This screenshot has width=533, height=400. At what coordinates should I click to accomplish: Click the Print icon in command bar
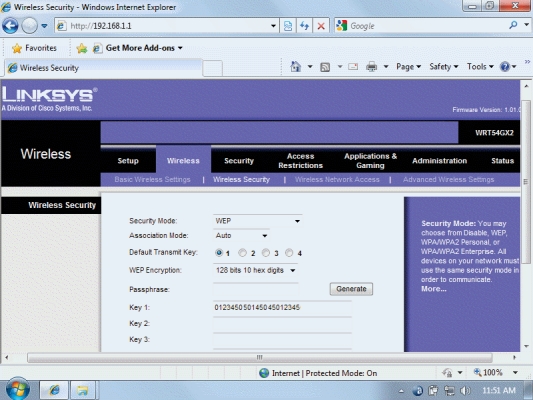pyautogui.click(x=371, y=67)
